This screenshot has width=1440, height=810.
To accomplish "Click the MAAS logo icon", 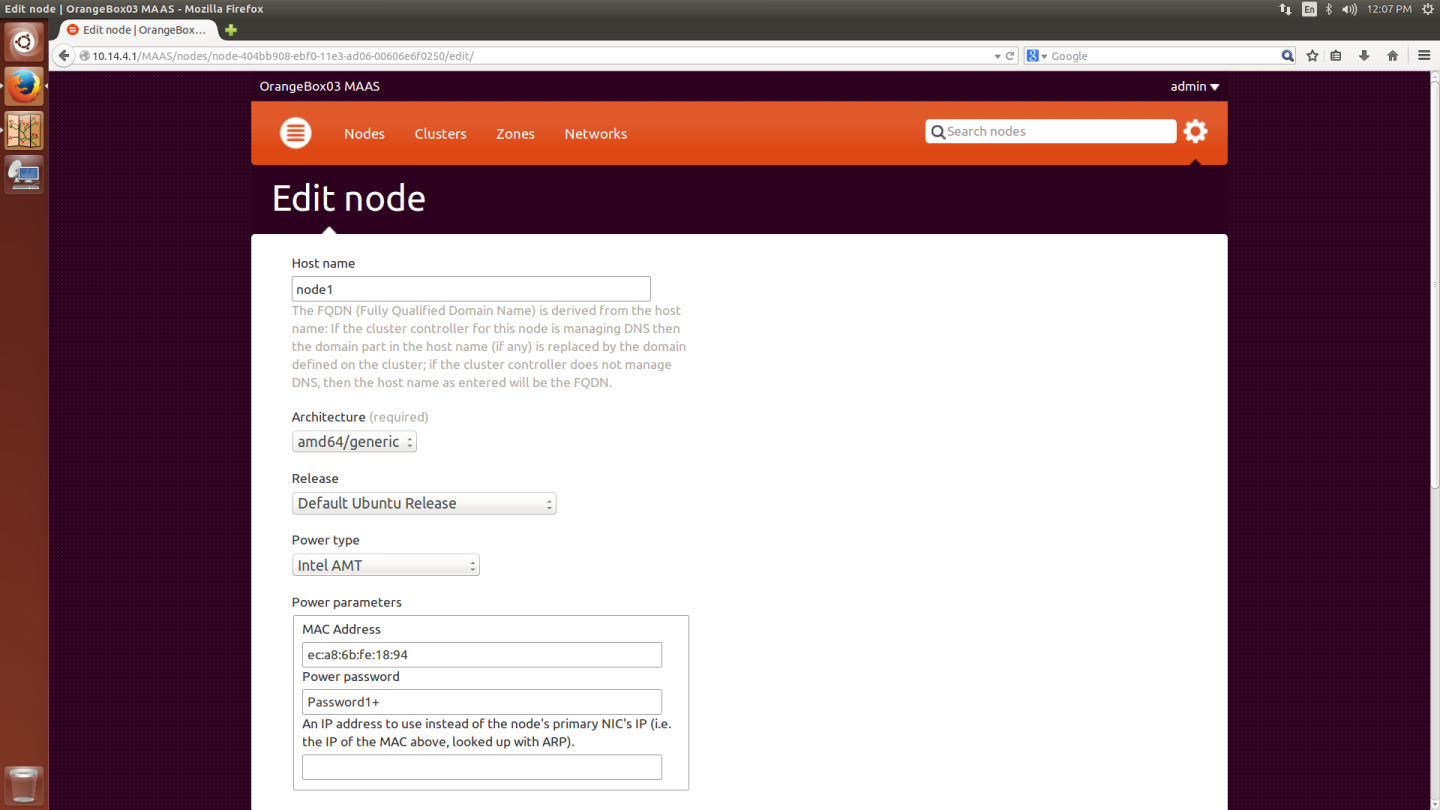I will point(295,132).
